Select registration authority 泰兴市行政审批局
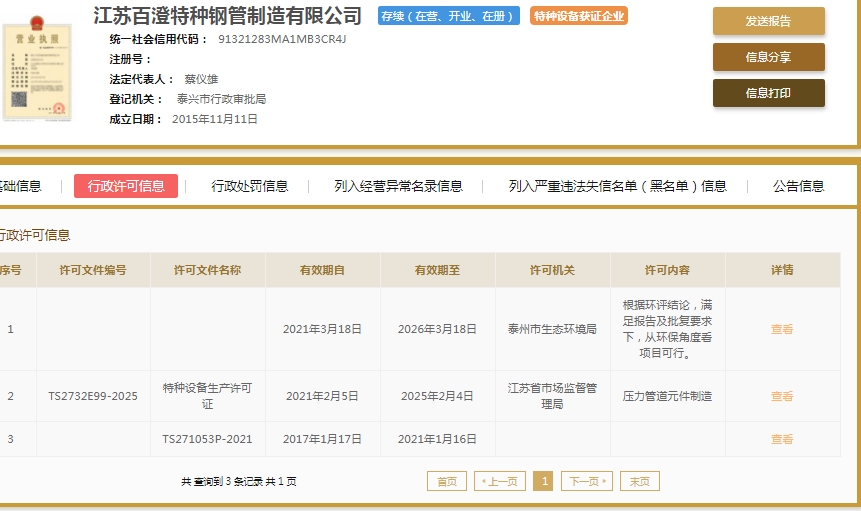 pos(221,99)
